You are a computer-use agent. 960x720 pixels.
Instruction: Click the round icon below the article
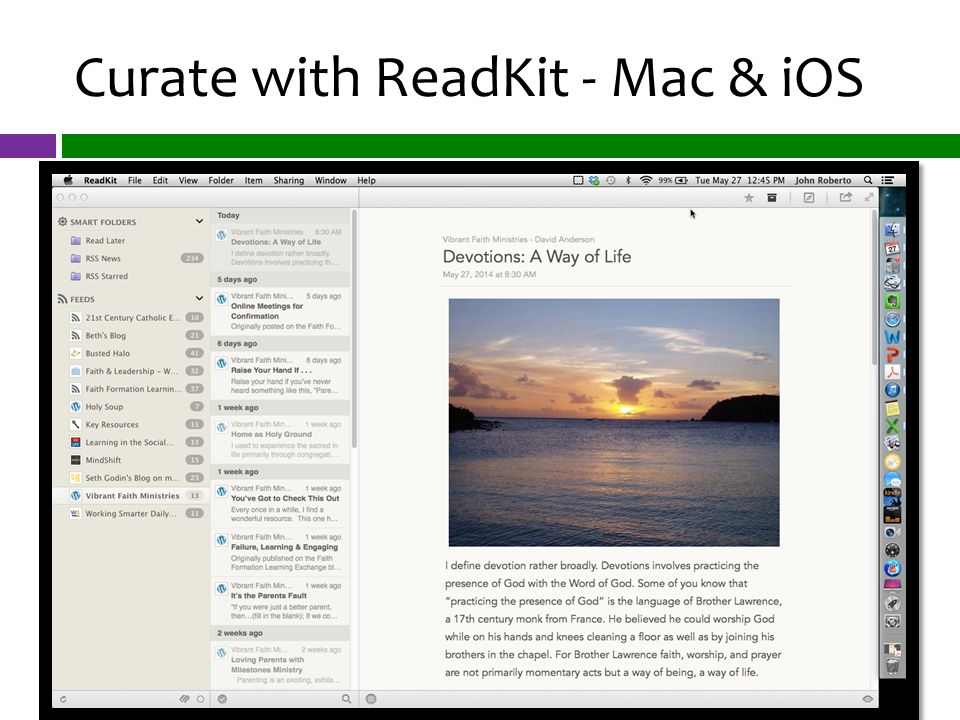[x=371, y=699]
